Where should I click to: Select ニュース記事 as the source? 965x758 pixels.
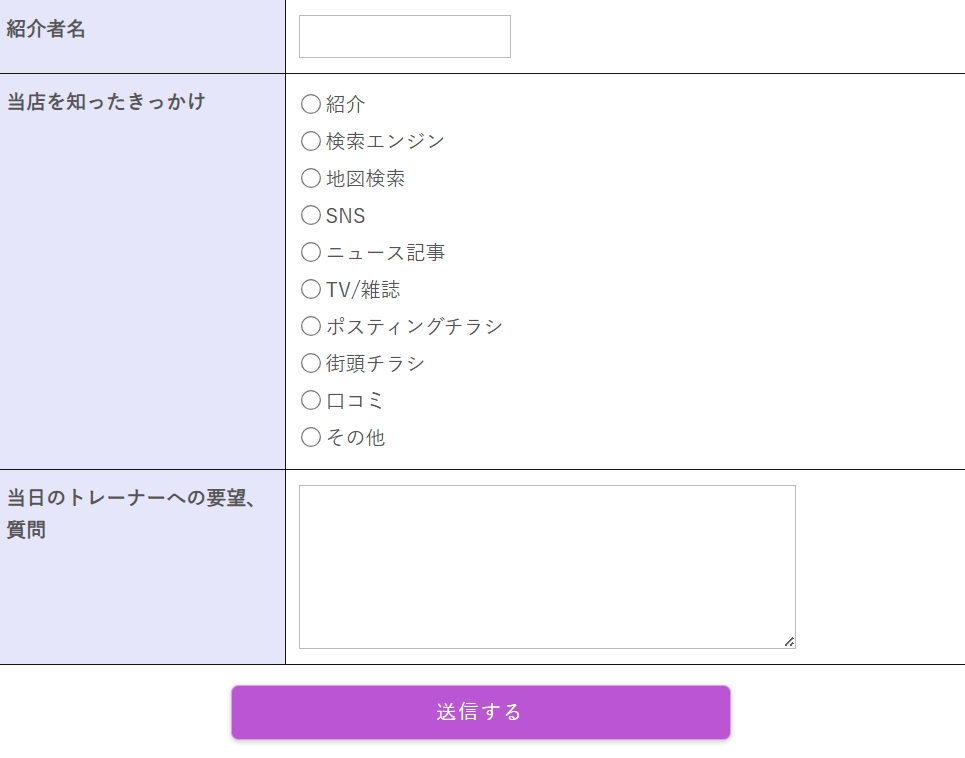coord(311,252)
